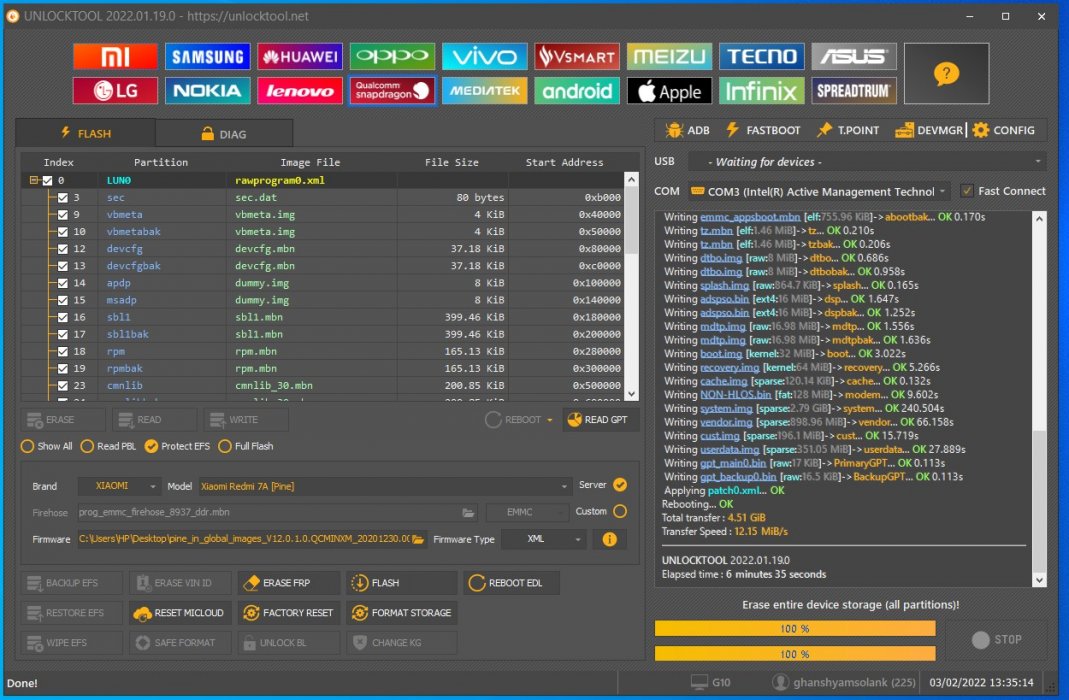
Task: Choose the Qualcomm Snapdragon tile
Action: 392,91
